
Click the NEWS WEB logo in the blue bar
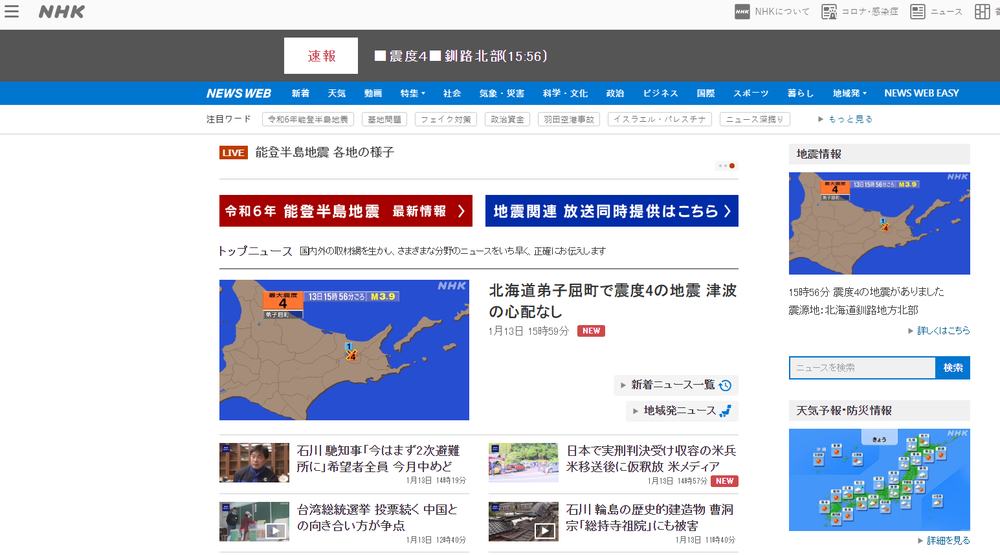(239, 93)
